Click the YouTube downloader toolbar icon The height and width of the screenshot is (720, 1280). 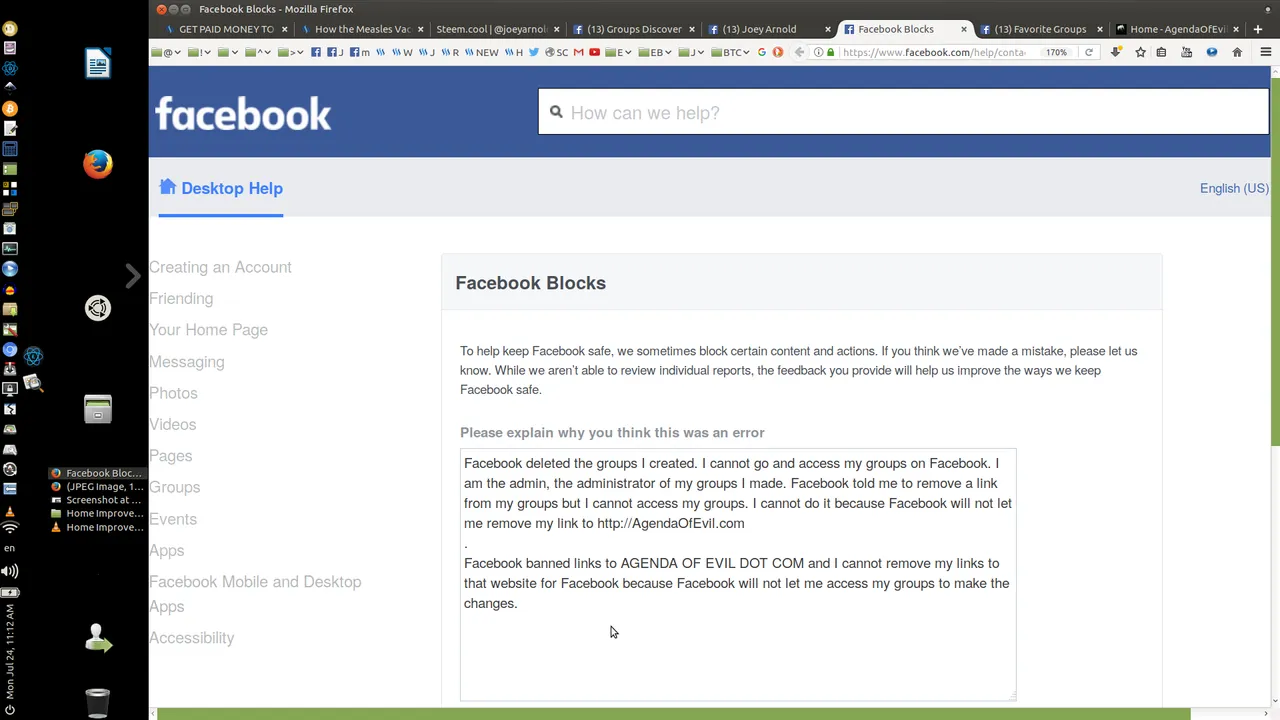point(1186,52)
